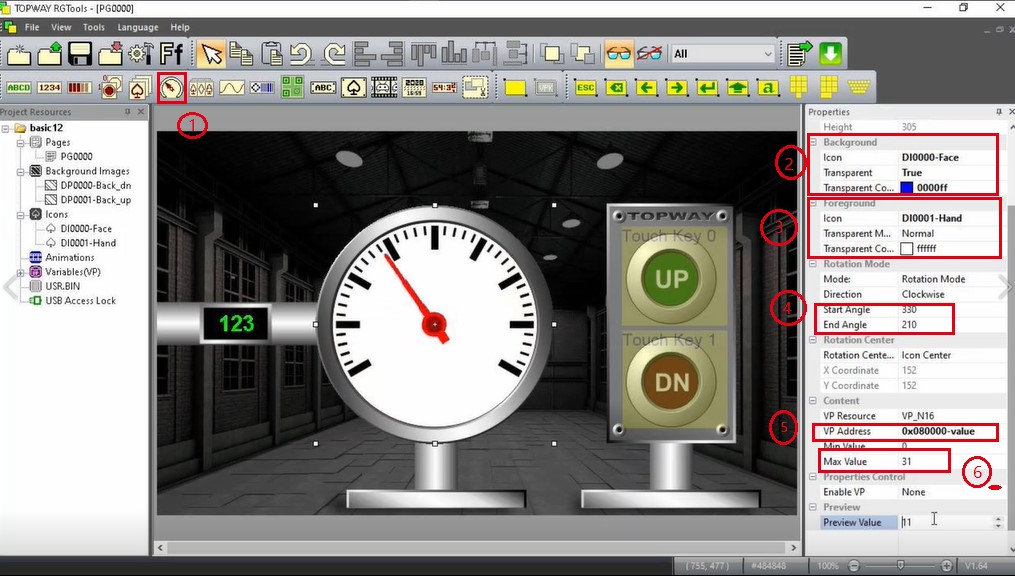Toggle the Properties panel pin
This screenshot has width=1015, height=576.
998,112
